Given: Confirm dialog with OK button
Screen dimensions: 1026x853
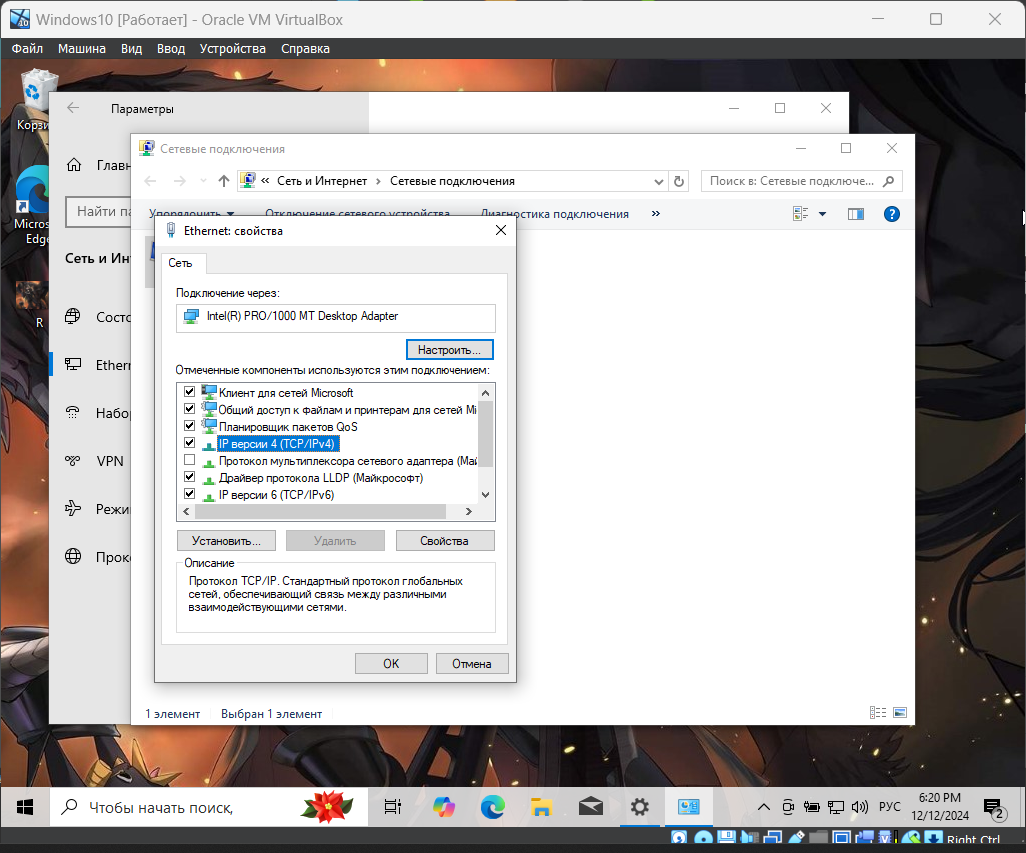Looking at the screenshot, I should [391, 663].
